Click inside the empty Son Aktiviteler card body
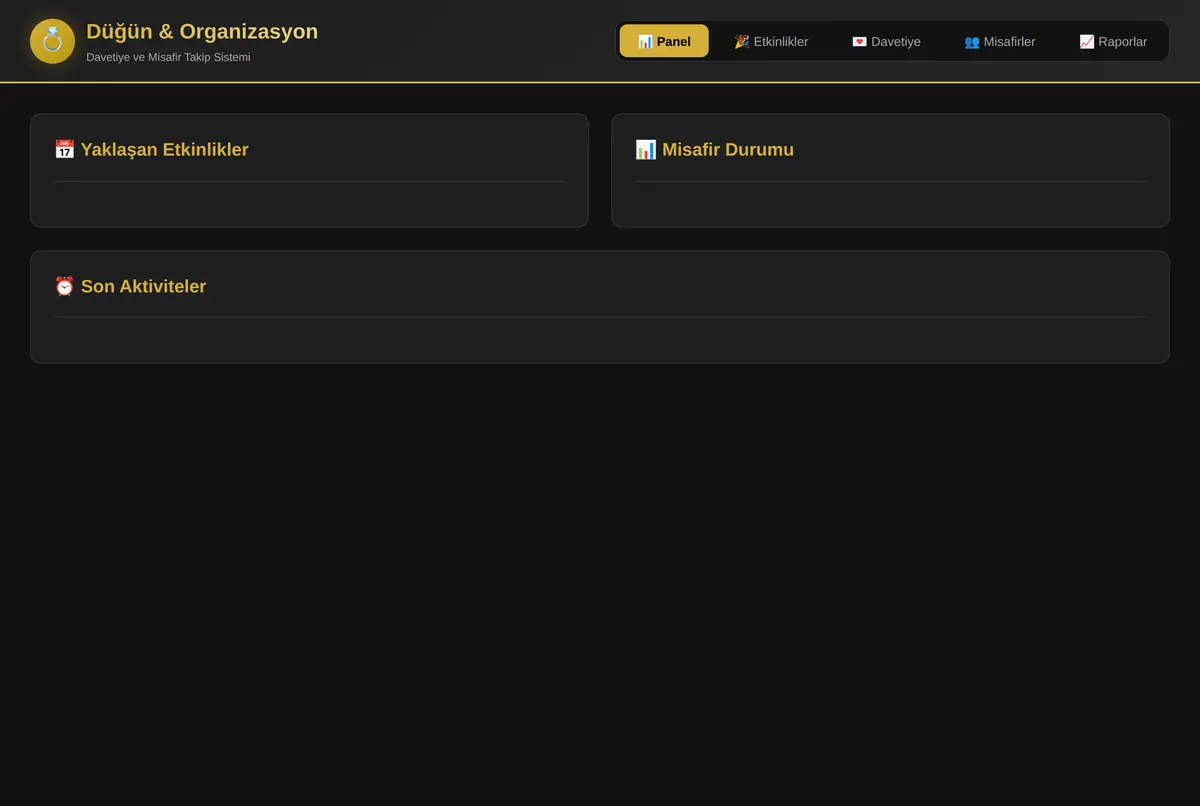This screenshot has width=1200, height=806. [600, 338]
